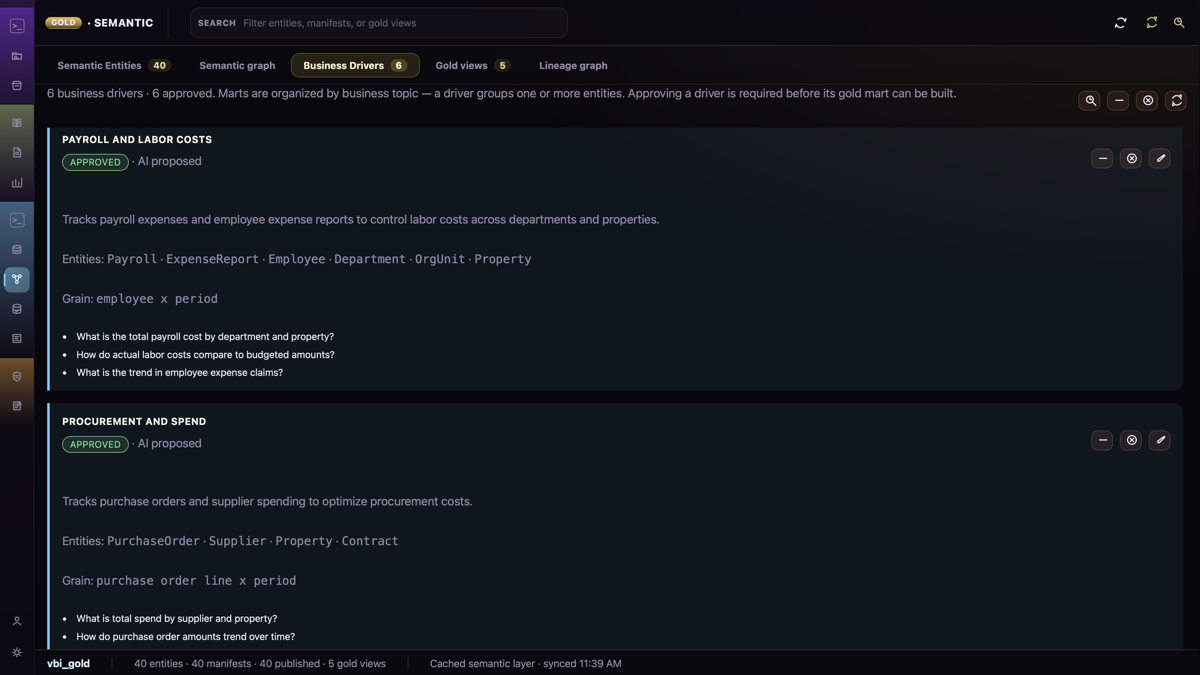Click question about actual versus budgeted labor costs
The width and height of the screenshot is (1200, 675).
[205, 355]
